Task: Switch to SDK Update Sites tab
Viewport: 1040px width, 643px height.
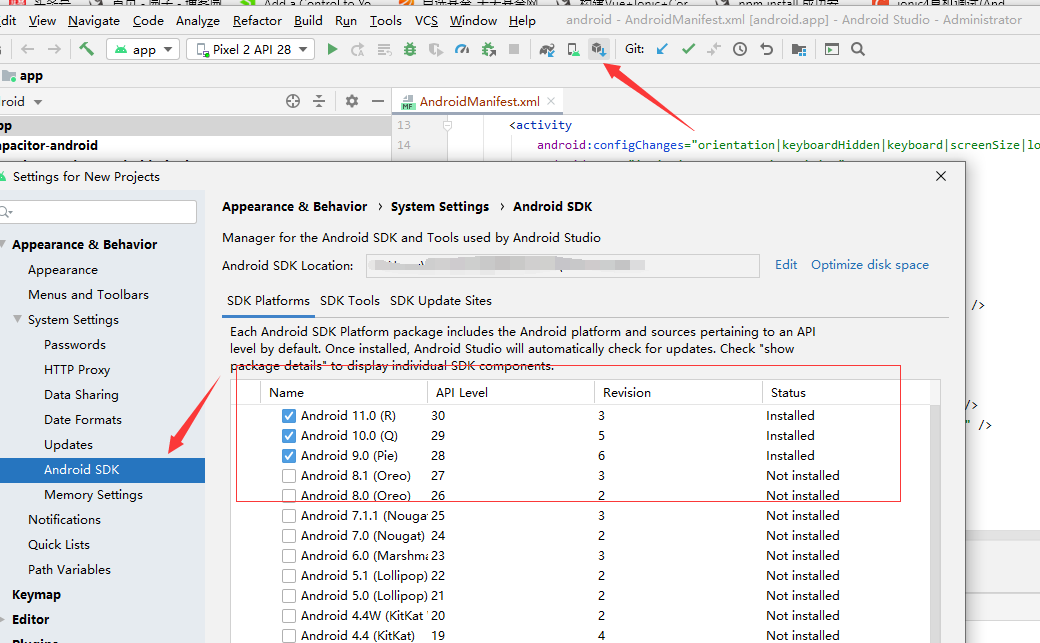Action: pos(441,301)
